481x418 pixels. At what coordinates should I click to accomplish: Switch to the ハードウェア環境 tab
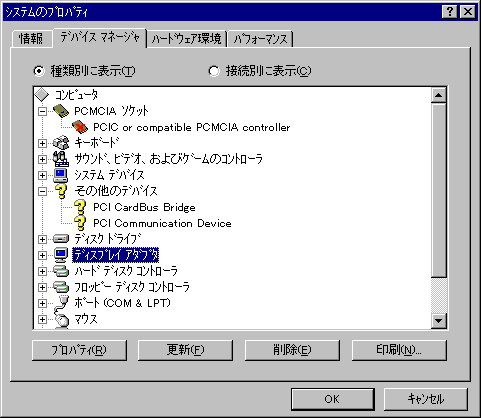click(x=187, y=39)
